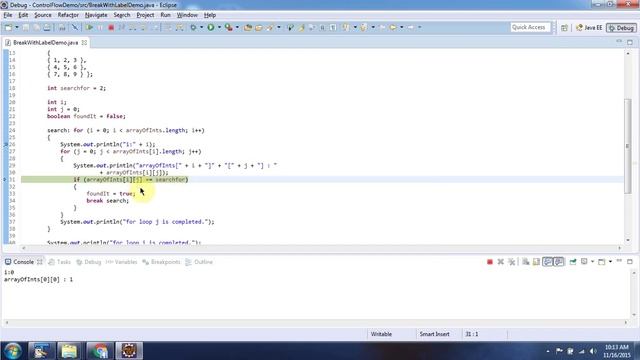This screenshot has width=640, height=360.
Task: Resume the debug session with the green Resume icon
Action: pyautogui.click(x=89, y=27)
